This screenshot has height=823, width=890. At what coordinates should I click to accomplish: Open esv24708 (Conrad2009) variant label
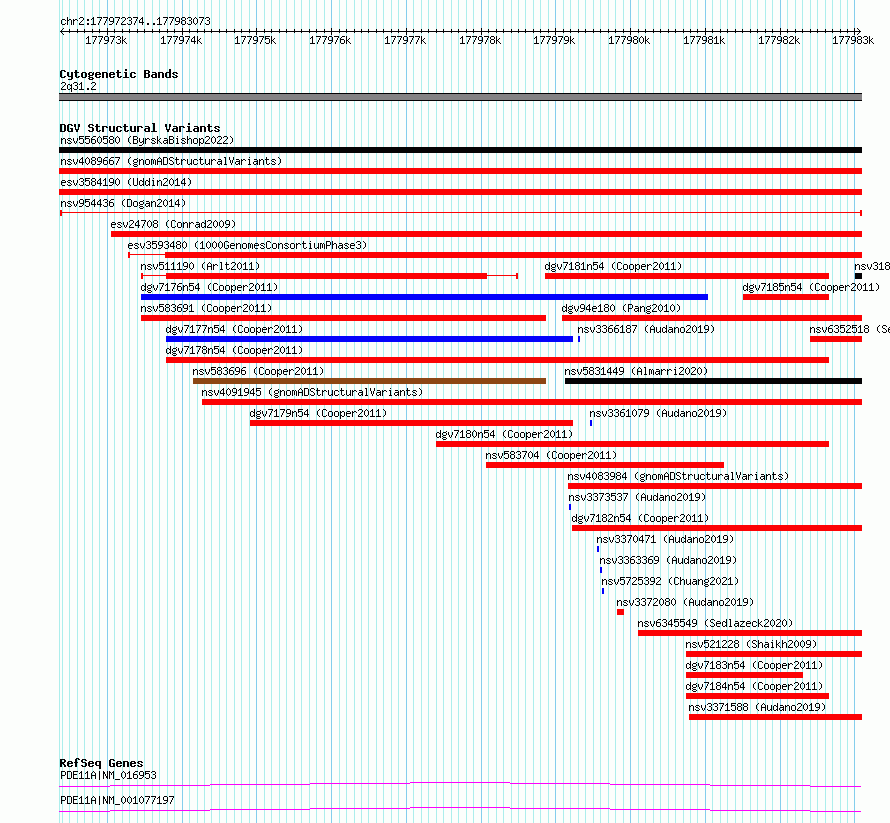click(x=173, y=224)
